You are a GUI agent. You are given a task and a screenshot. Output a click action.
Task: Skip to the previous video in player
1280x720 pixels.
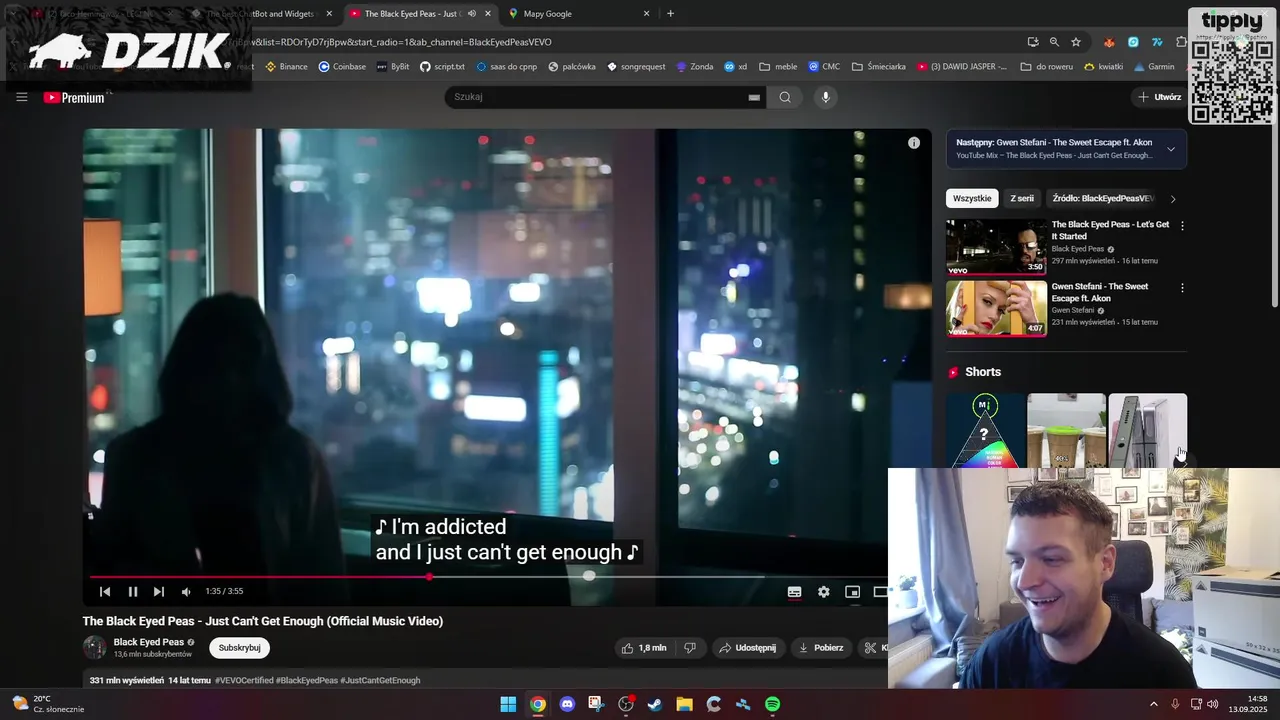pyautogui.click(x=105, y=592)
